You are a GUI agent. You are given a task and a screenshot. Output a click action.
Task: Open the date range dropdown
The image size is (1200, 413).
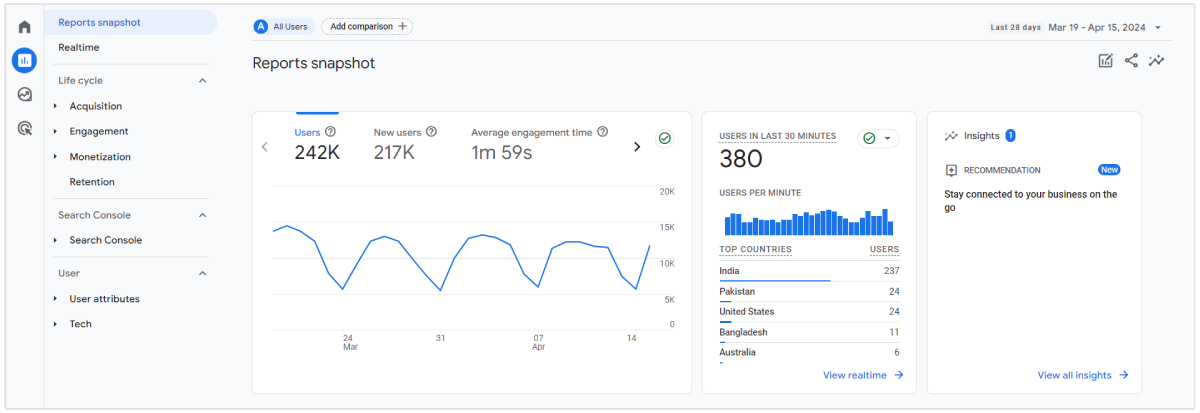click(x=1157, y=28)
